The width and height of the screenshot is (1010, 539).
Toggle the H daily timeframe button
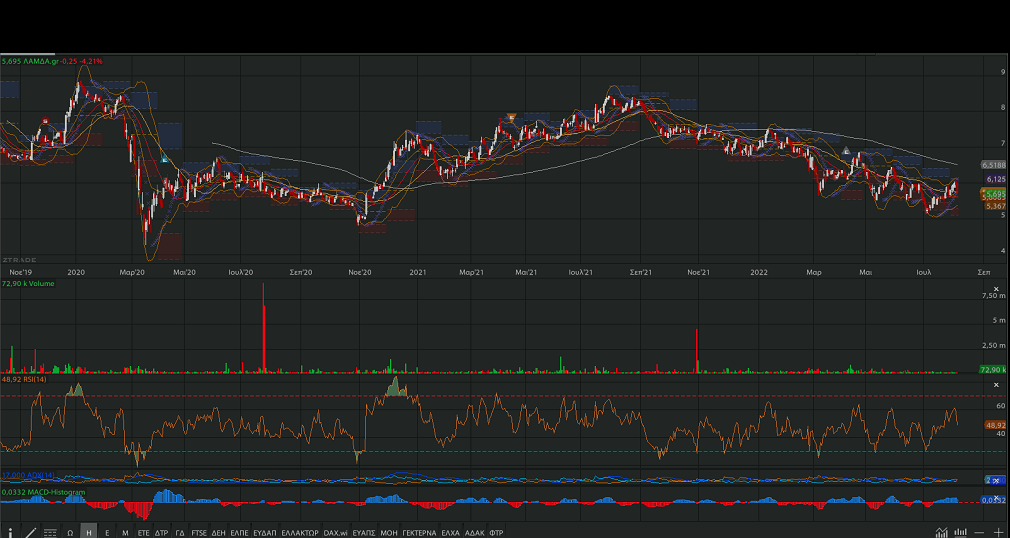tap(89, 533)
